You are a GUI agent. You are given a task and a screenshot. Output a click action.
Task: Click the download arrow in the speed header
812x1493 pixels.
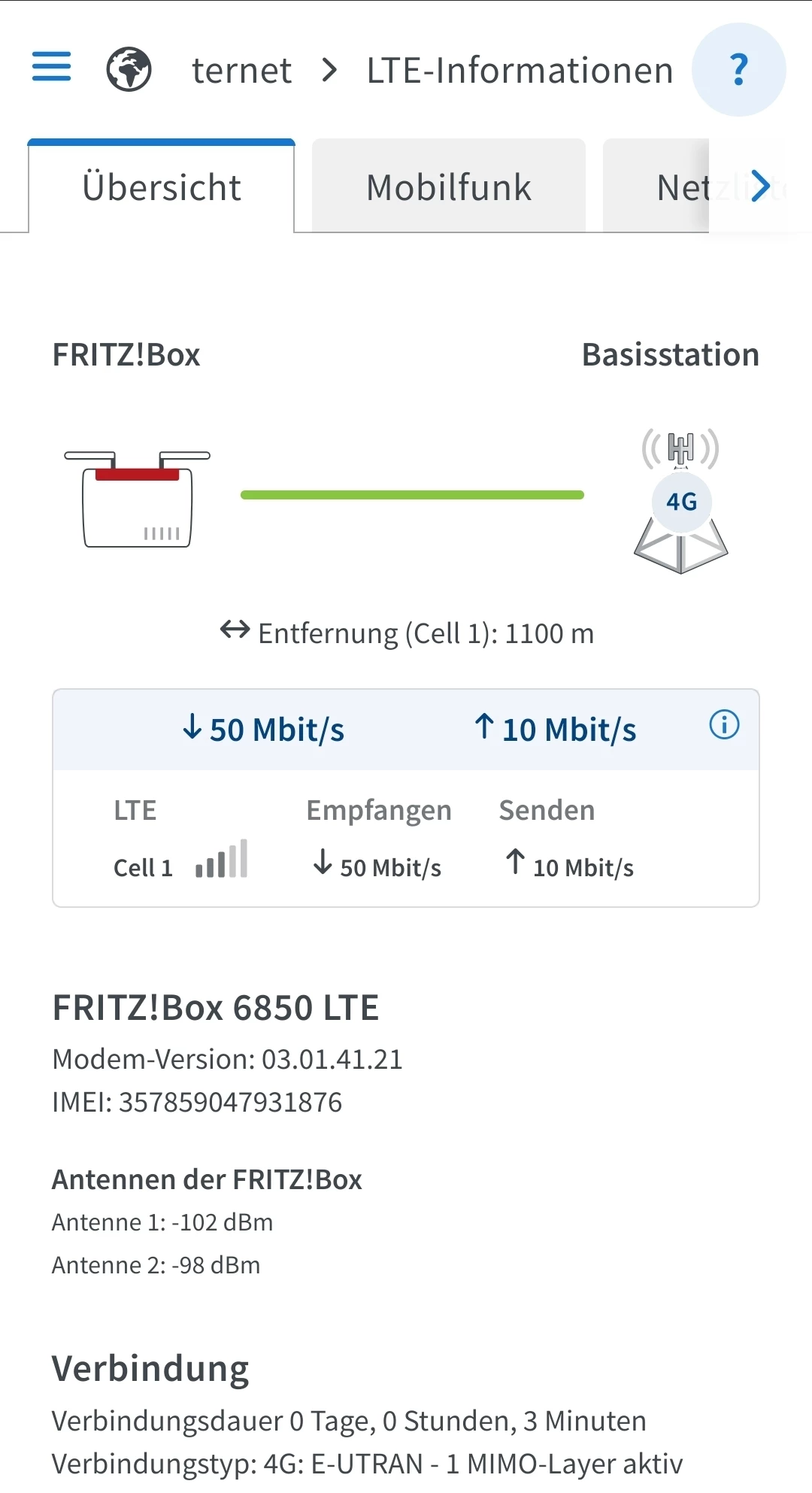(x=192, y=727)
